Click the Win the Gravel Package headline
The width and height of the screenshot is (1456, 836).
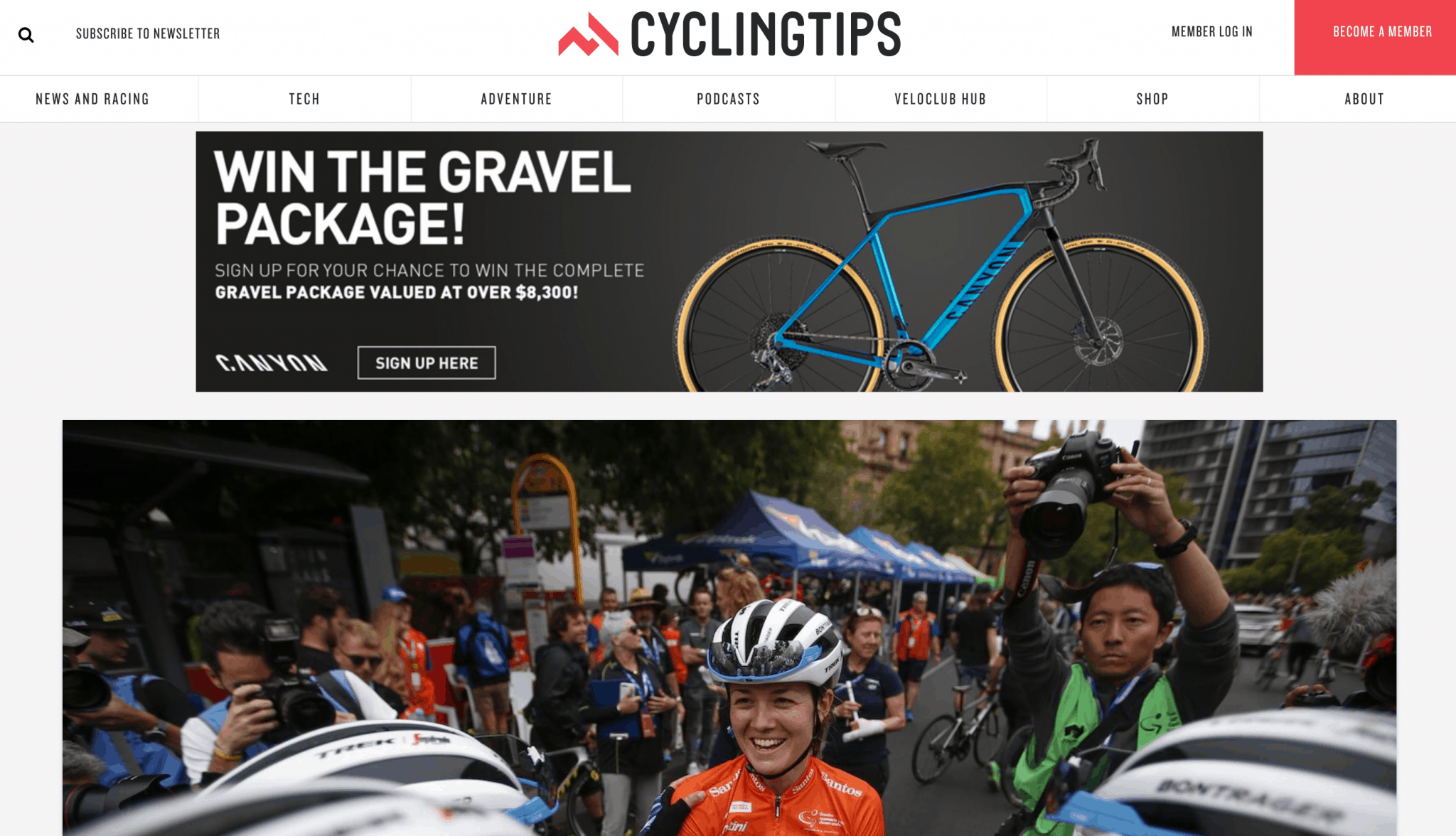422,197
